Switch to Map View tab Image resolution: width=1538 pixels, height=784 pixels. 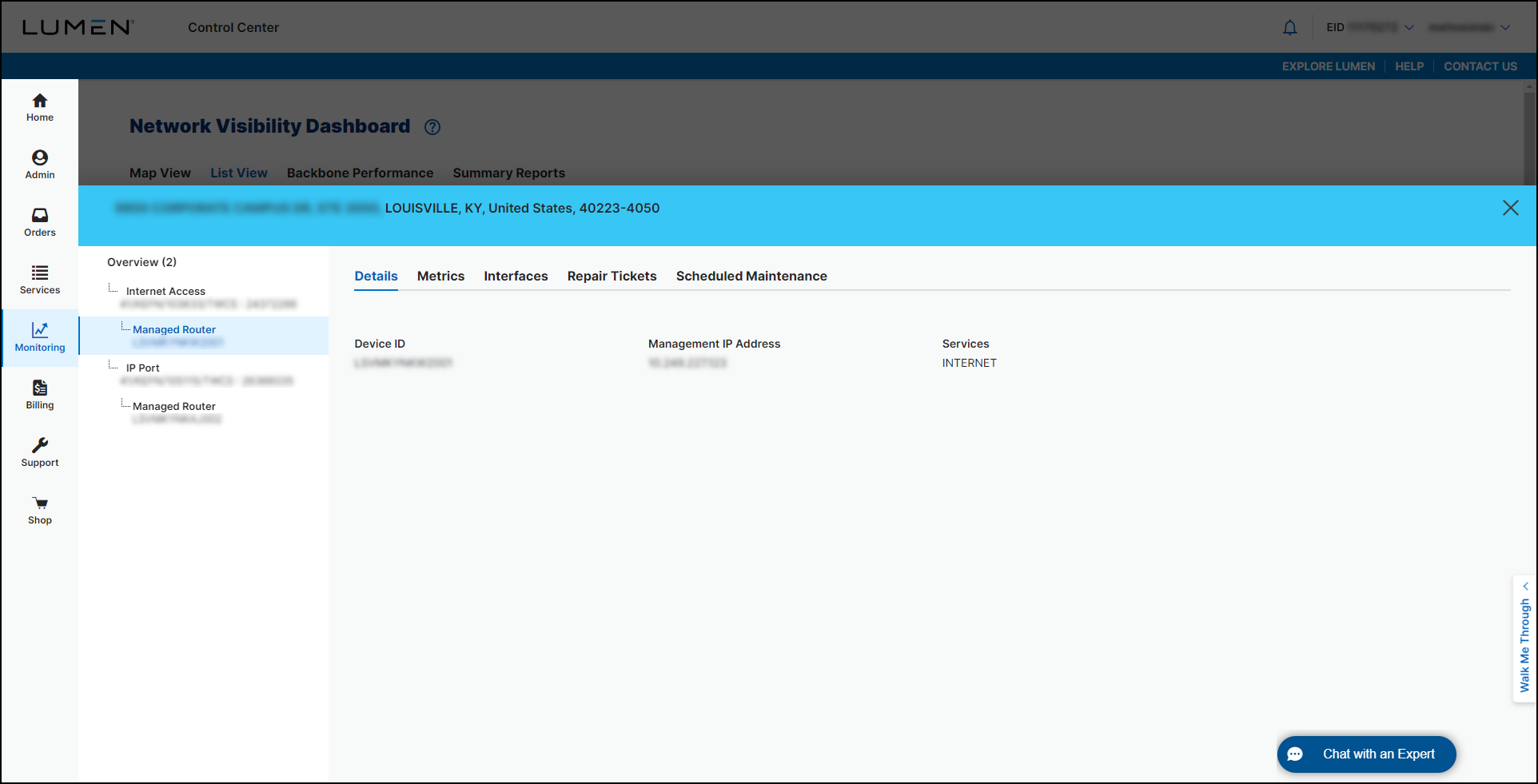[160, 173]
